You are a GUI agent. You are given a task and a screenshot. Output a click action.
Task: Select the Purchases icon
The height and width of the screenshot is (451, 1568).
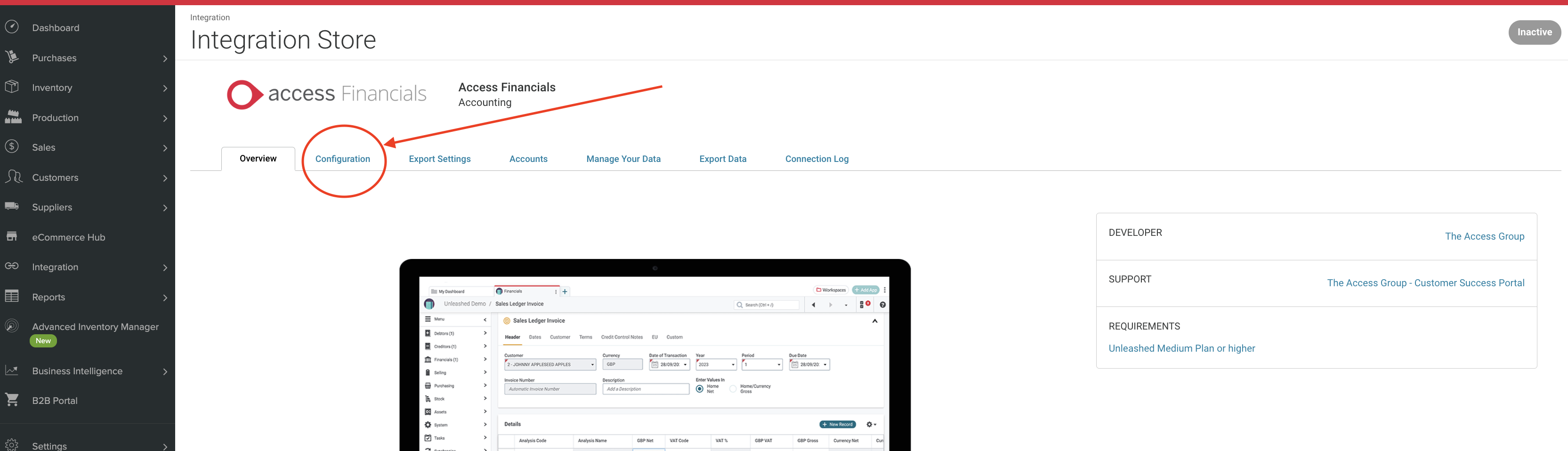[x=12, y=56]
